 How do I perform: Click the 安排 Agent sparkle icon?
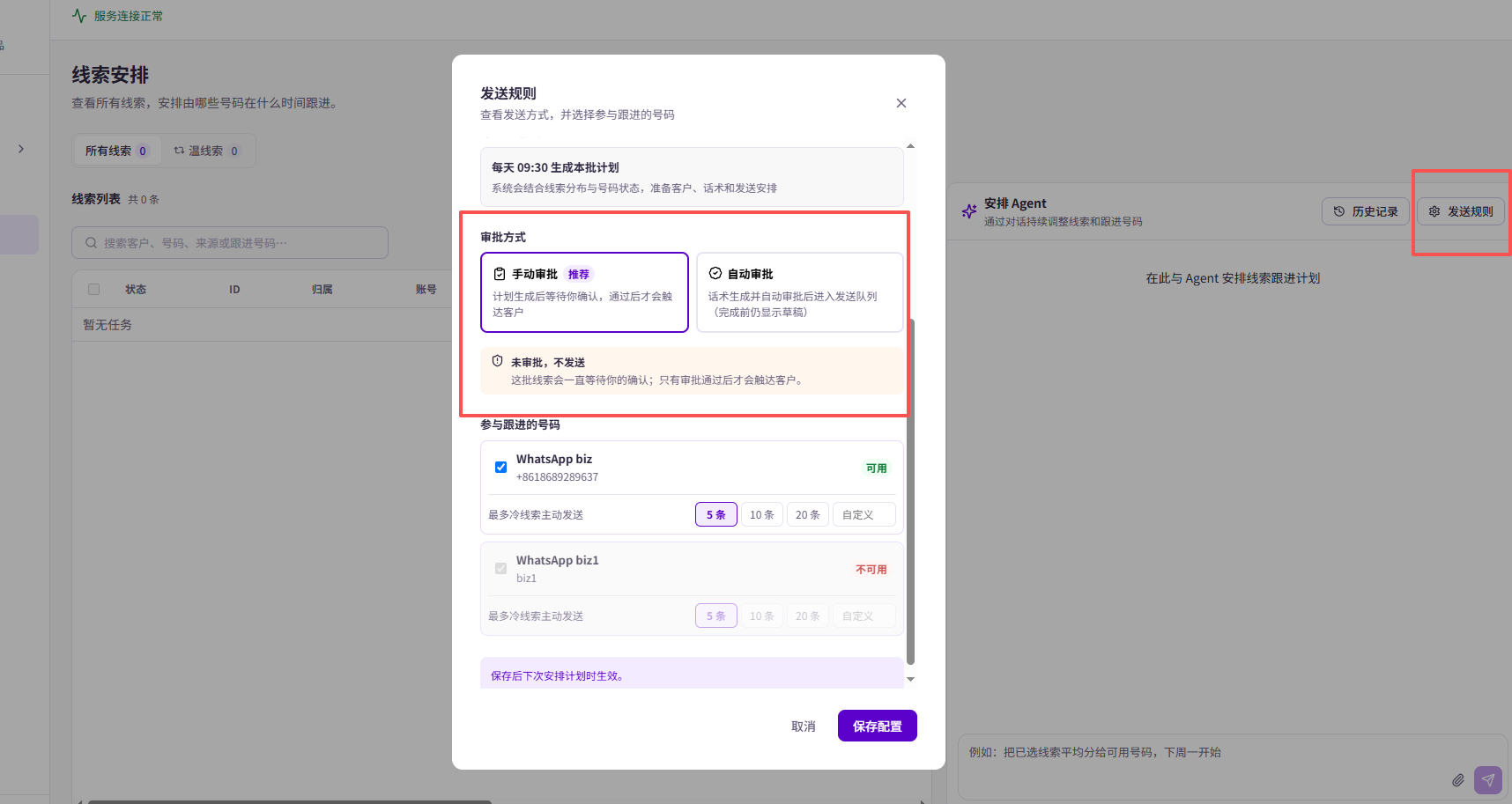pos(969,211)
